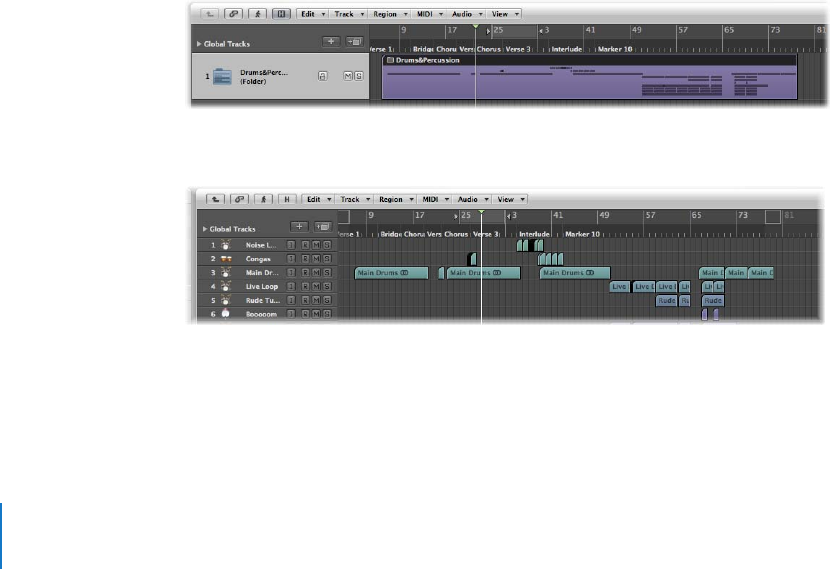This screenshot has height=569, width=830.
Task: Record-enable the Main Dr... track
Action: (x=305, y=273)
